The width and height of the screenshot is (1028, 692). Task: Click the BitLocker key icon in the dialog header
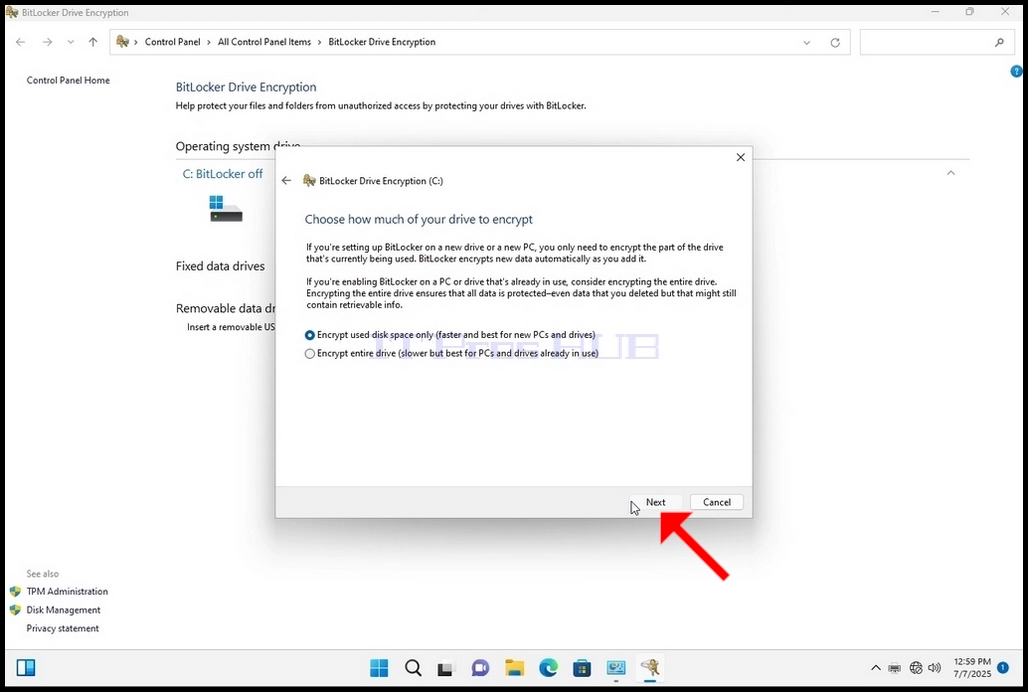[309, 180]
